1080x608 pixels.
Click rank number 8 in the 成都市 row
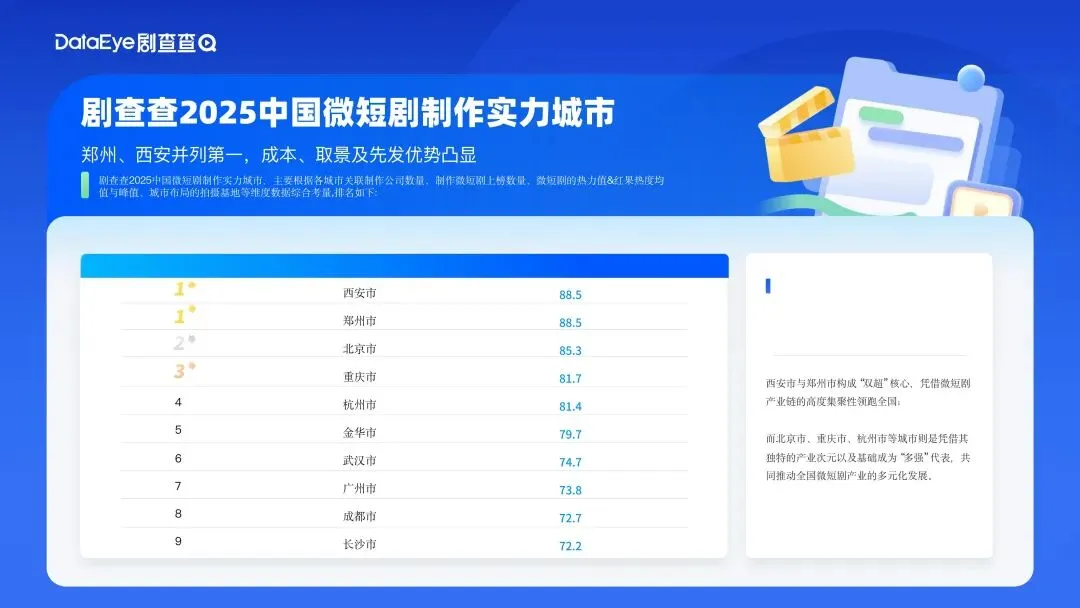tap(178, 514)
